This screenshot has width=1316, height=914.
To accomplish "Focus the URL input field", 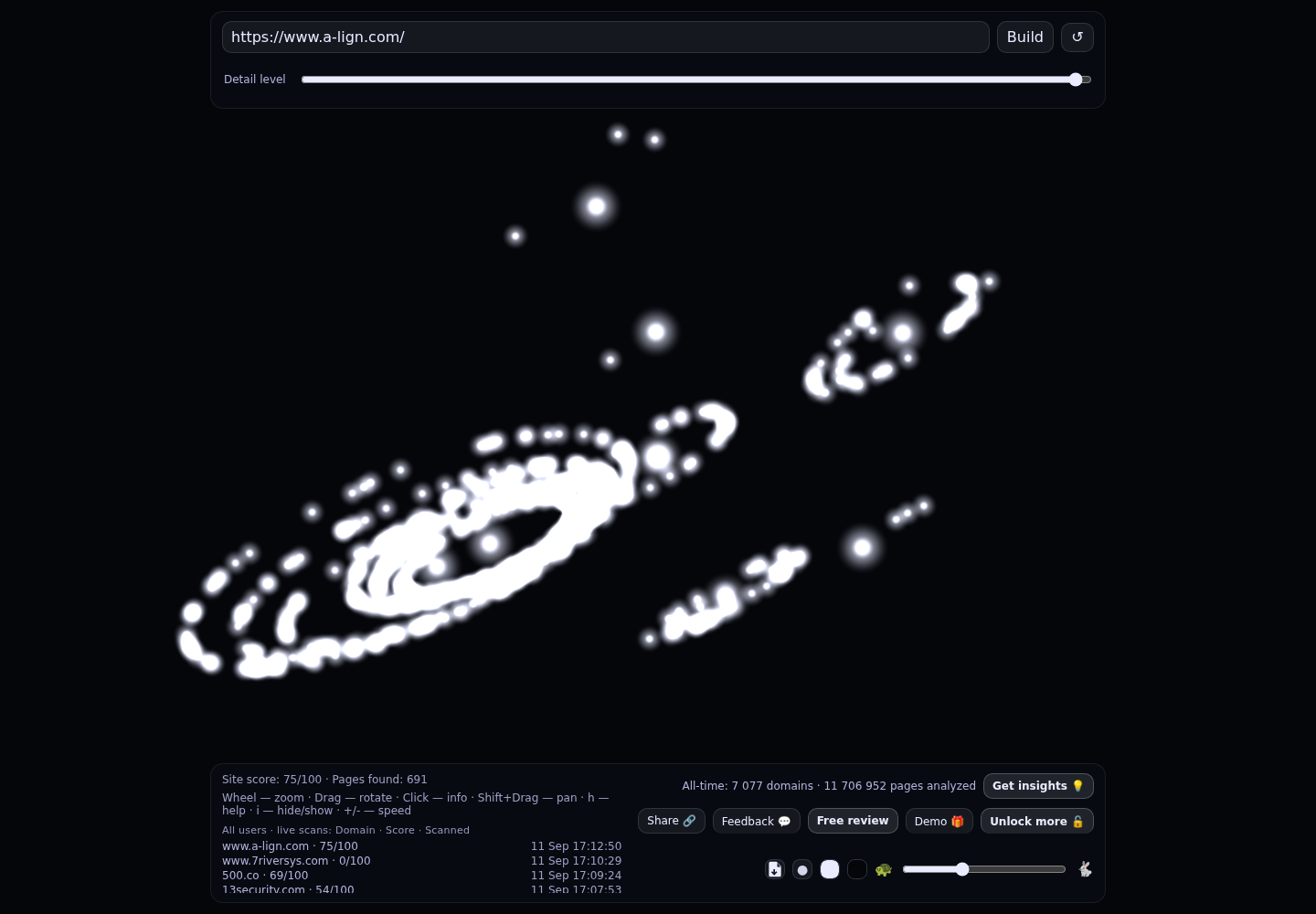I will tap(606, 37).
